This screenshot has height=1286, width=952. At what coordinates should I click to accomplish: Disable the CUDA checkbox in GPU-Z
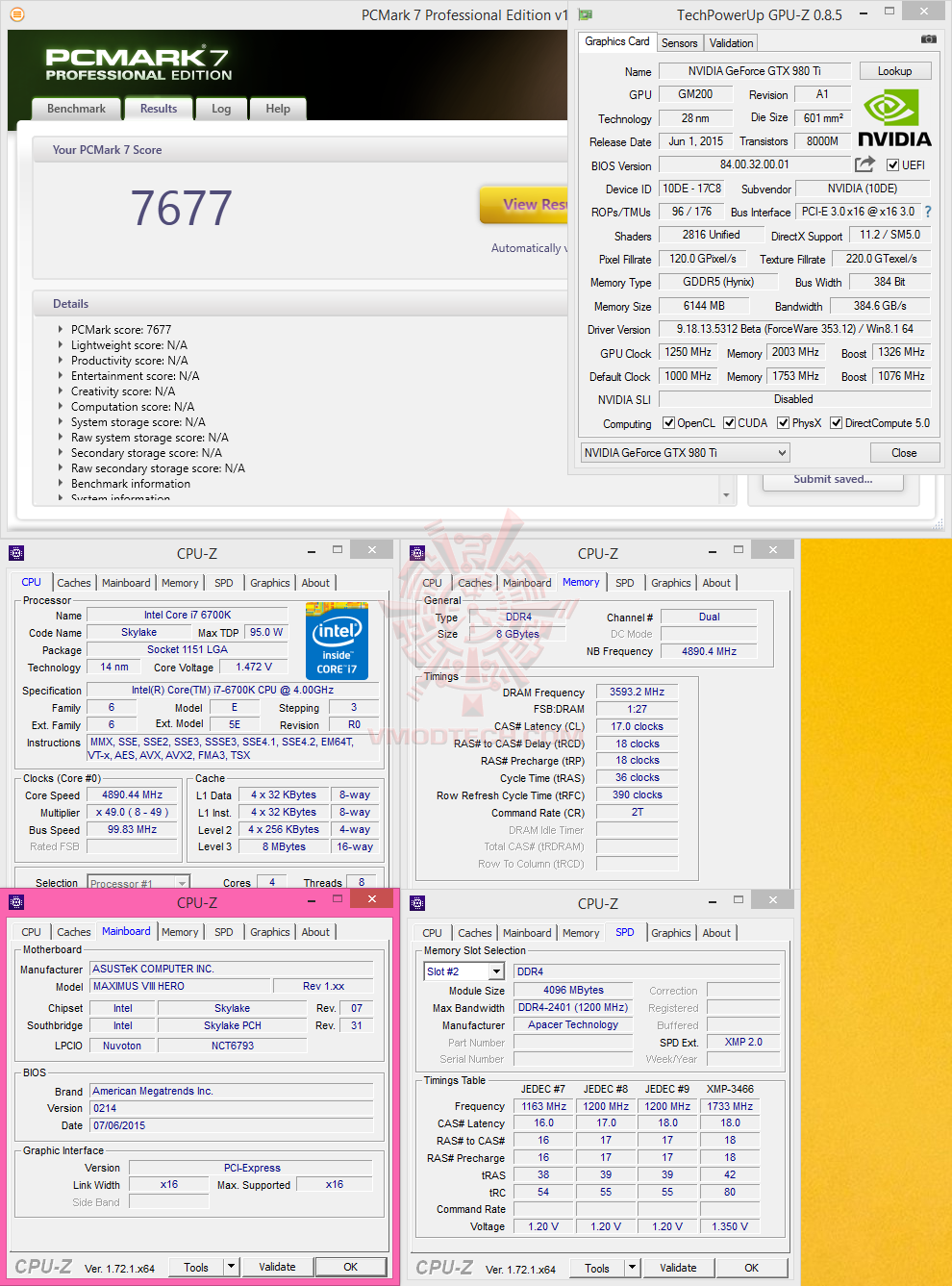[728, 422]
